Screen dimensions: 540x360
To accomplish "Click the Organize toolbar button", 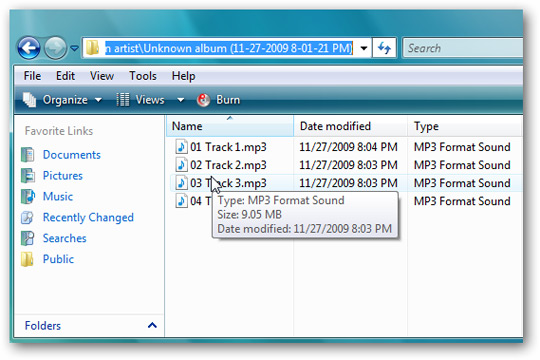I will (x=62, y=100).
